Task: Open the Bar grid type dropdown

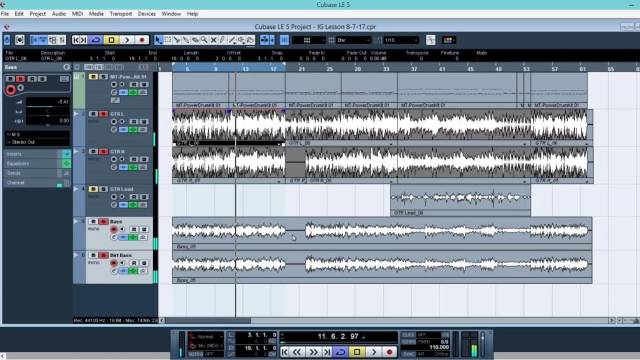Action: coord(353,40)
